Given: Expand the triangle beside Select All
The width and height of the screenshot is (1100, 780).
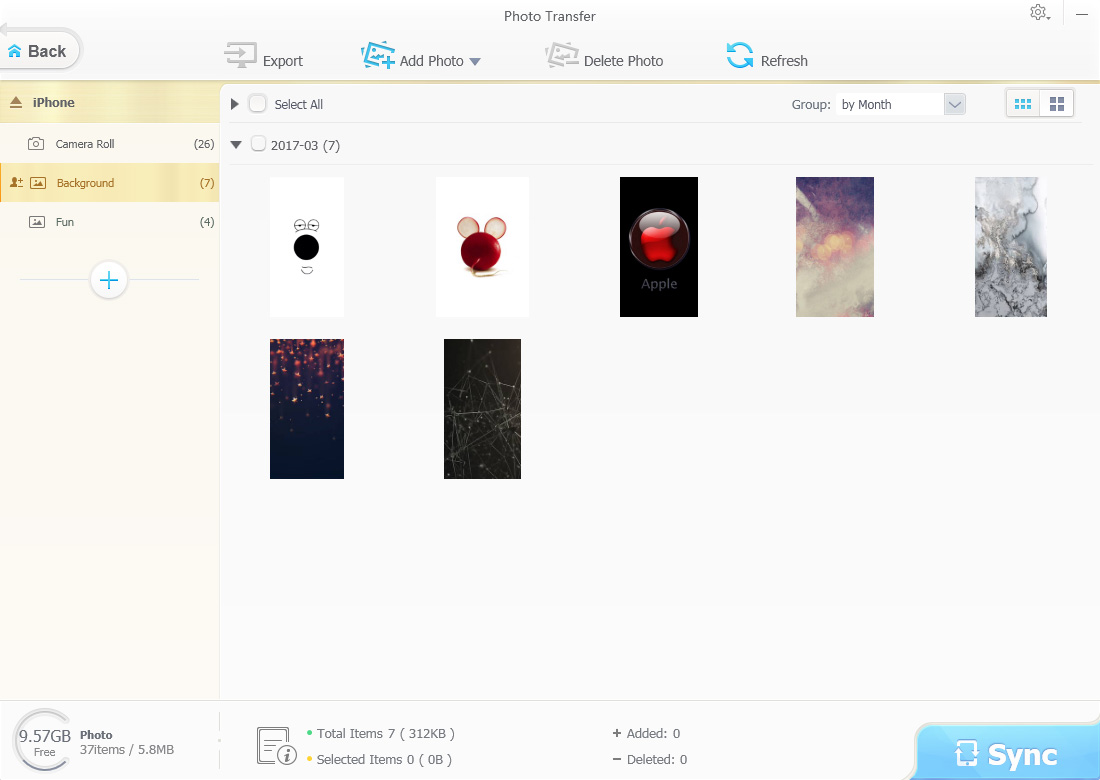Looking at the screenshot, I should [235, 105].
